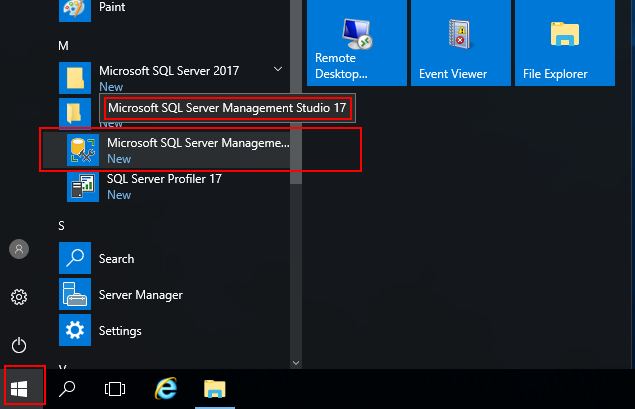Click the Windows Start button
The height and width of the screenshot is (409, 635).
(19, 389)
